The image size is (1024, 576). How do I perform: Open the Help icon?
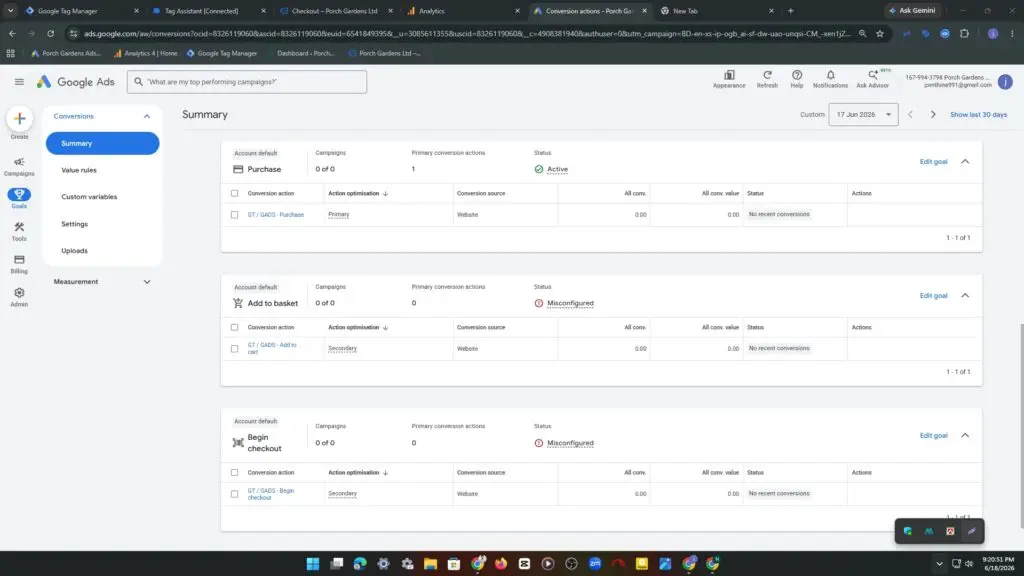pos(796,79)
